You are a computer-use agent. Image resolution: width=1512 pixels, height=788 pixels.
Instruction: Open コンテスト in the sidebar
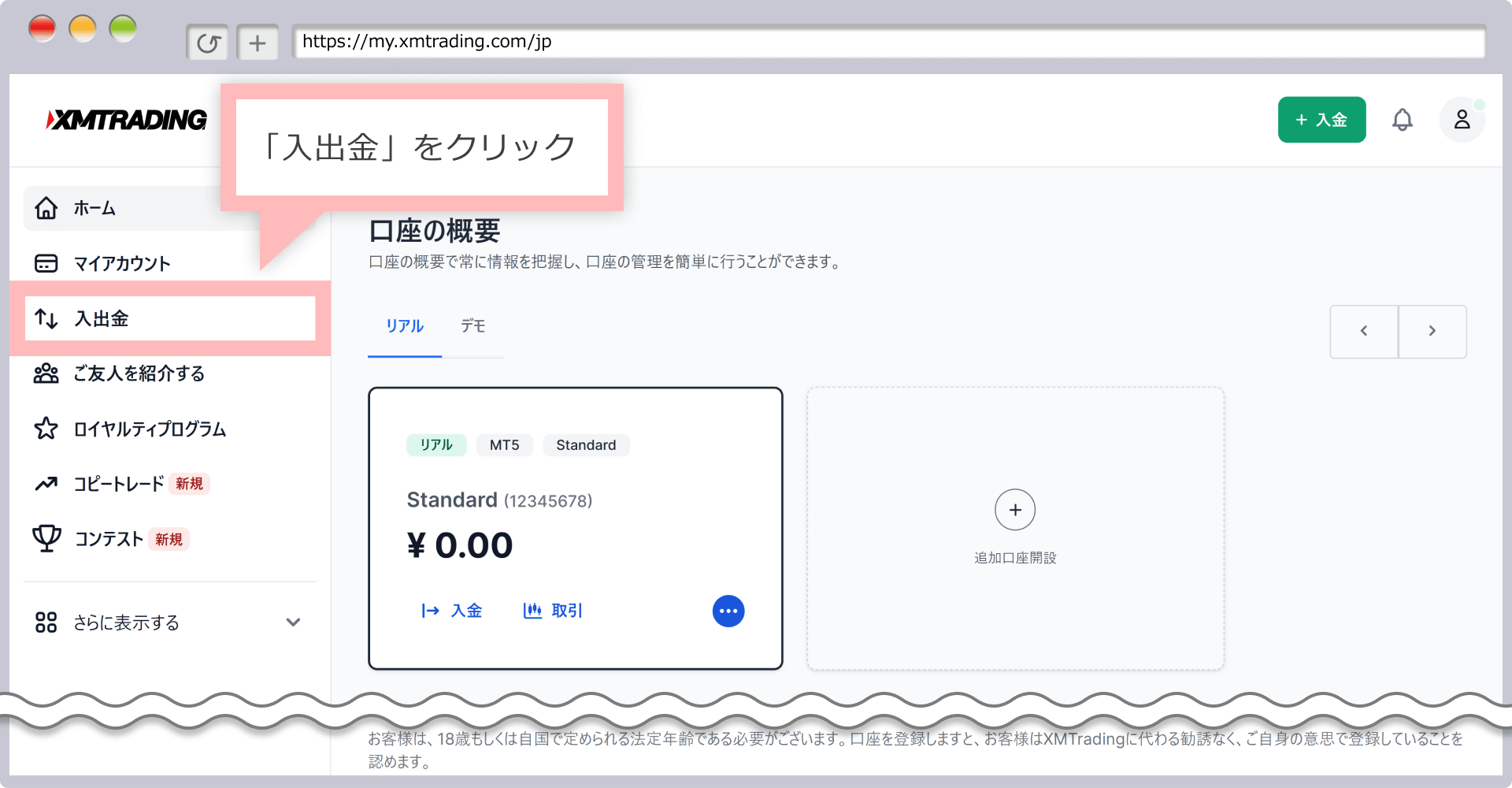pos(109,539)
